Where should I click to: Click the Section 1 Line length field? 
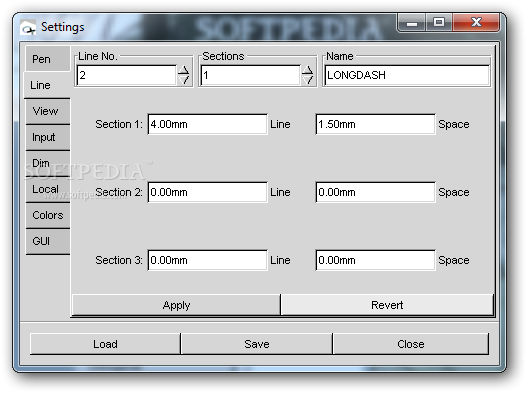tap(207, 124)
